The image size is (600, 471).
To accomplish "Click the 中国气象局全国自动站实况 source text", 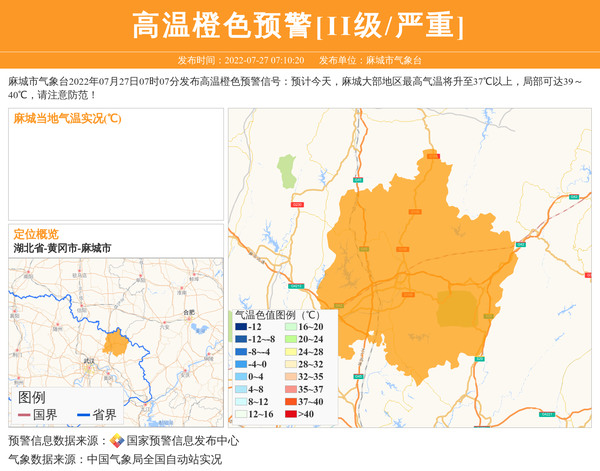I will point(154,460).
